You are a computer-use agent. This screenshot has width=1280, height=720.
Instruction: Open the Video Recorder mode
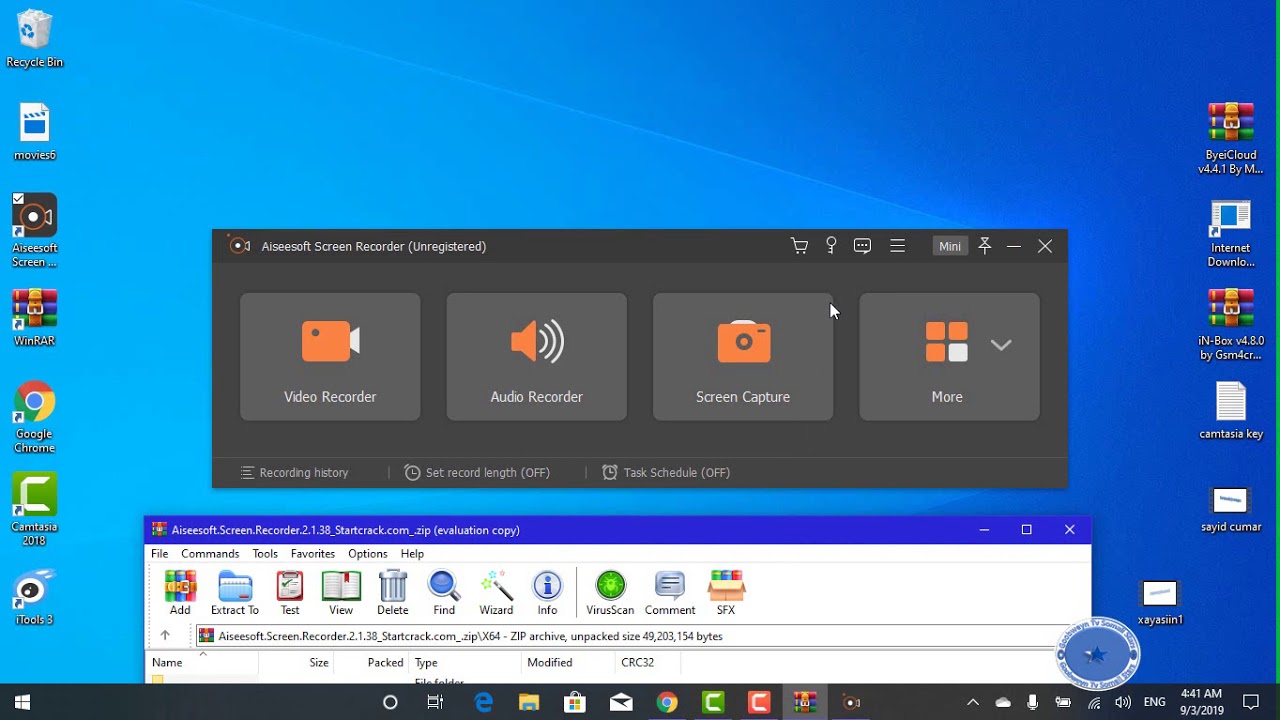[330, 356]
